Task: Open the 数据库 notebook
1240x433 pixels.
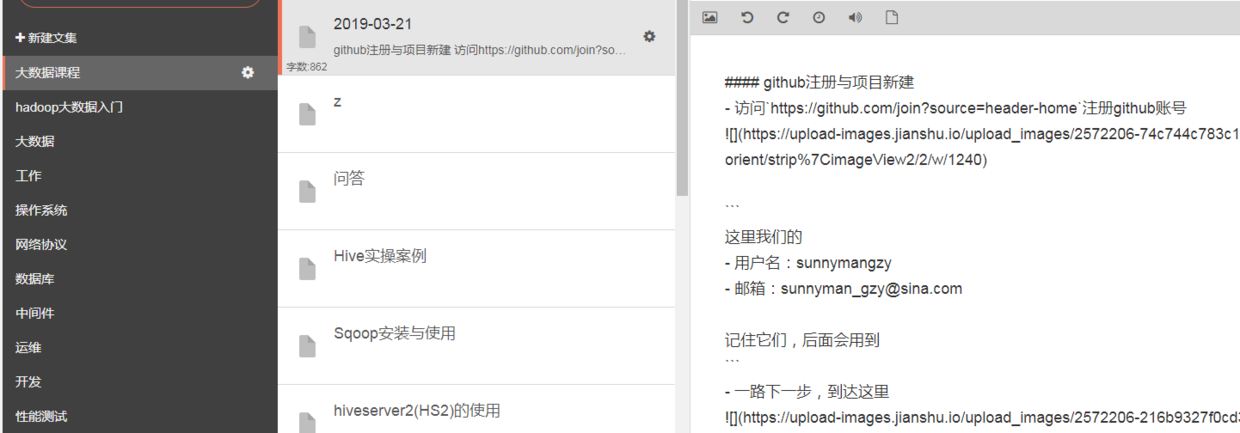Action: coord(139,279)
